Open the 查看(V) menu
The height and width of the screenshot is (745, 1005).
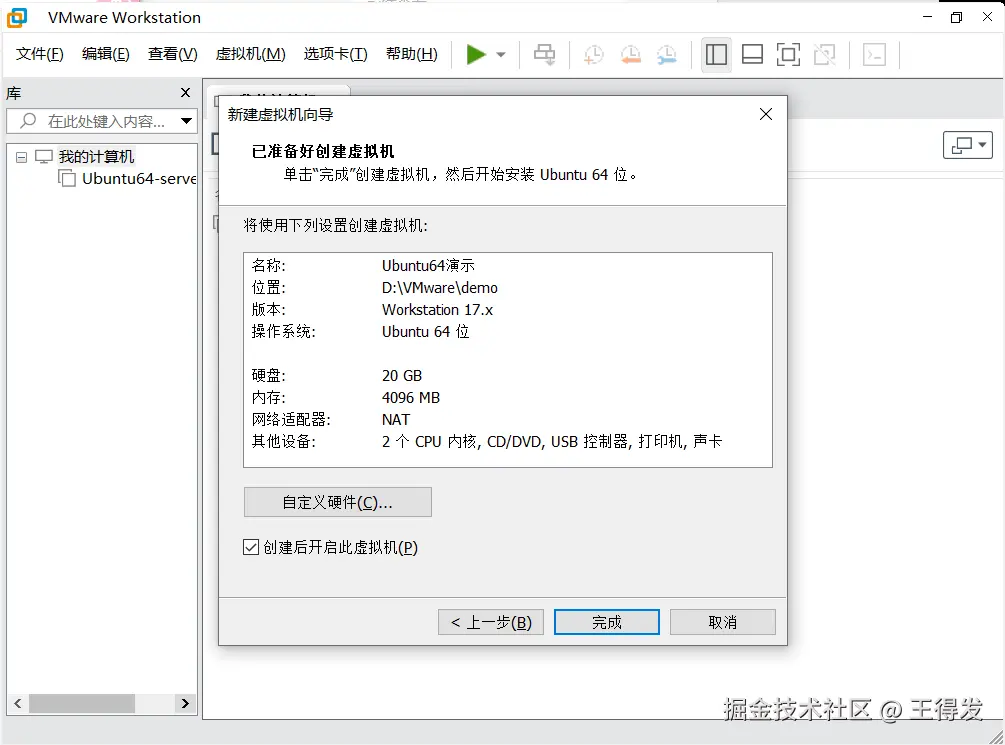pos(172,54)
